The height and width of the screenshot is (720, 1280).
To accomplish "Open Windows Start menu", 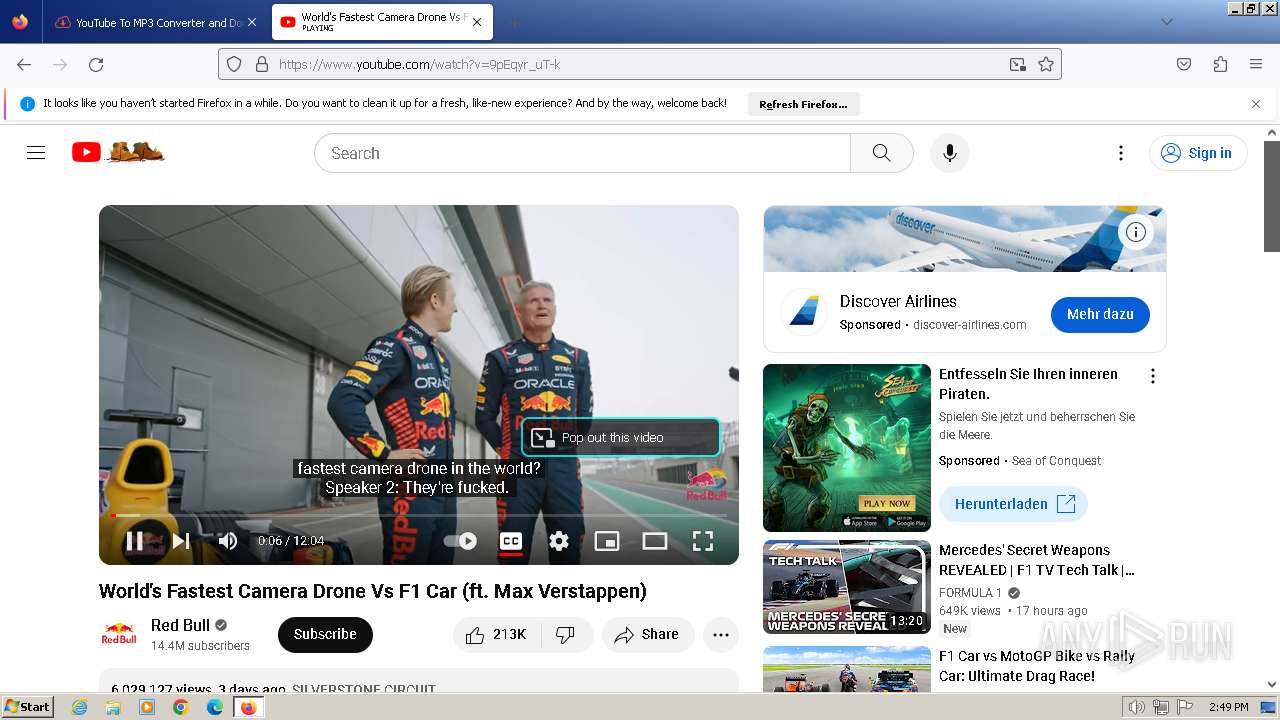I will pyautogui.click(x=28, y=707).
